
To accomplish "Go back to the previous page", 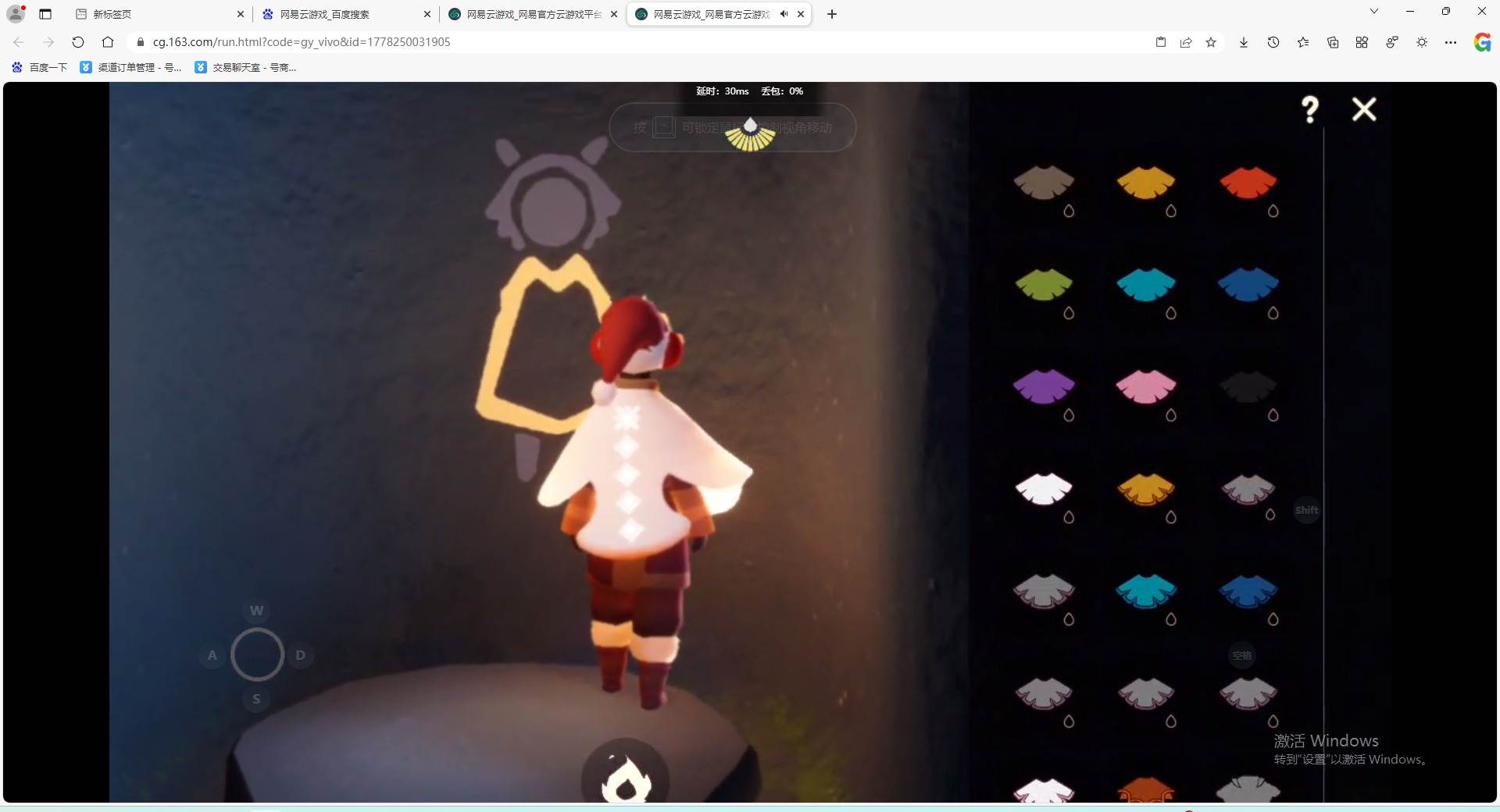I will pos(19,42).
